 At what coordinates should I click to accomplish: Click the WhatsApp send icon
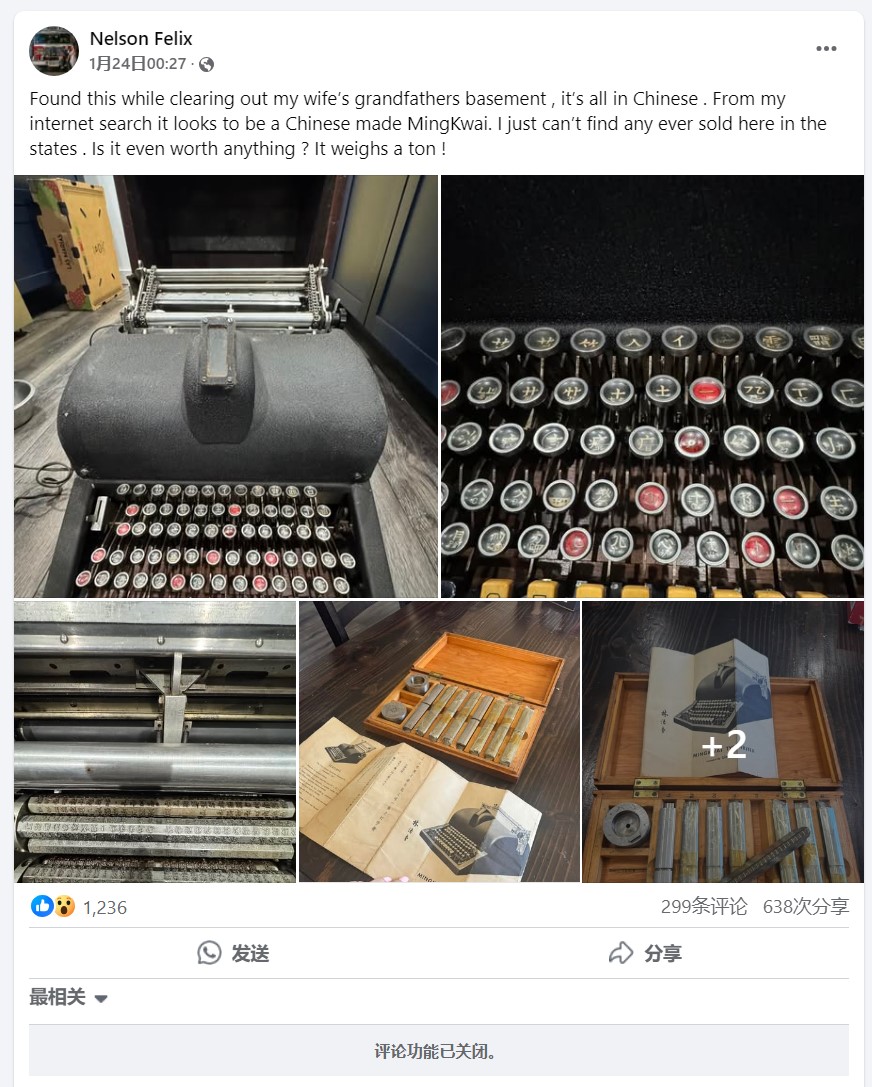(209, 953)
